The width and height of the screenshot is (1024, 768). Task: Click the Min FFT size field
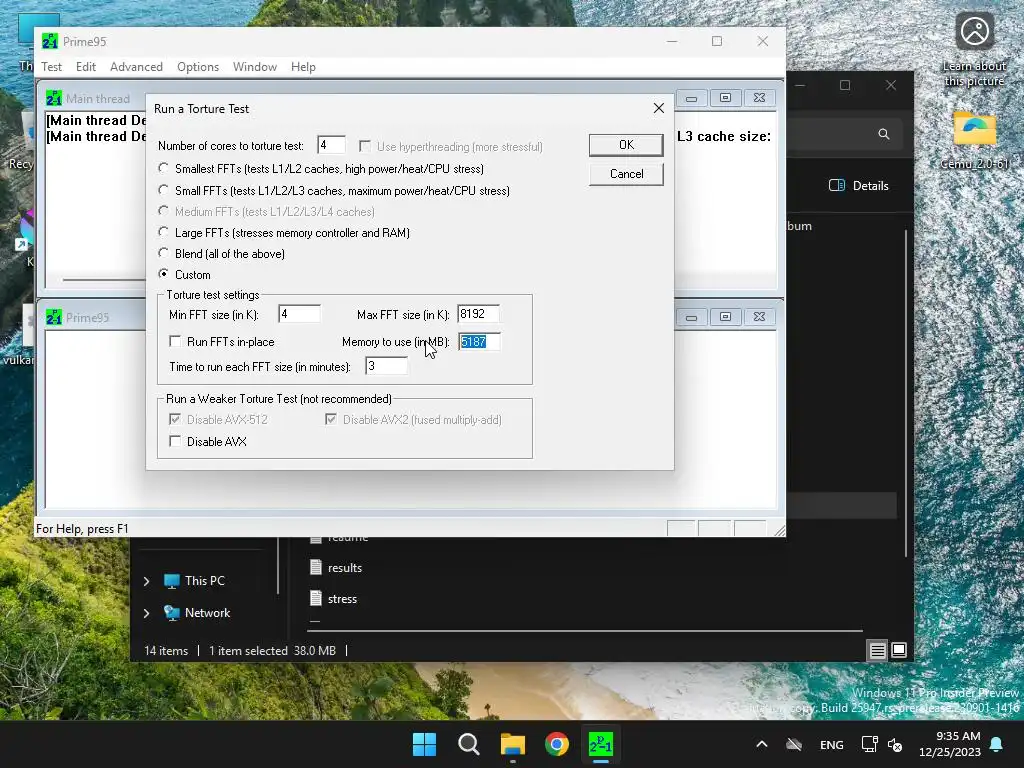[x=299, y=314]
